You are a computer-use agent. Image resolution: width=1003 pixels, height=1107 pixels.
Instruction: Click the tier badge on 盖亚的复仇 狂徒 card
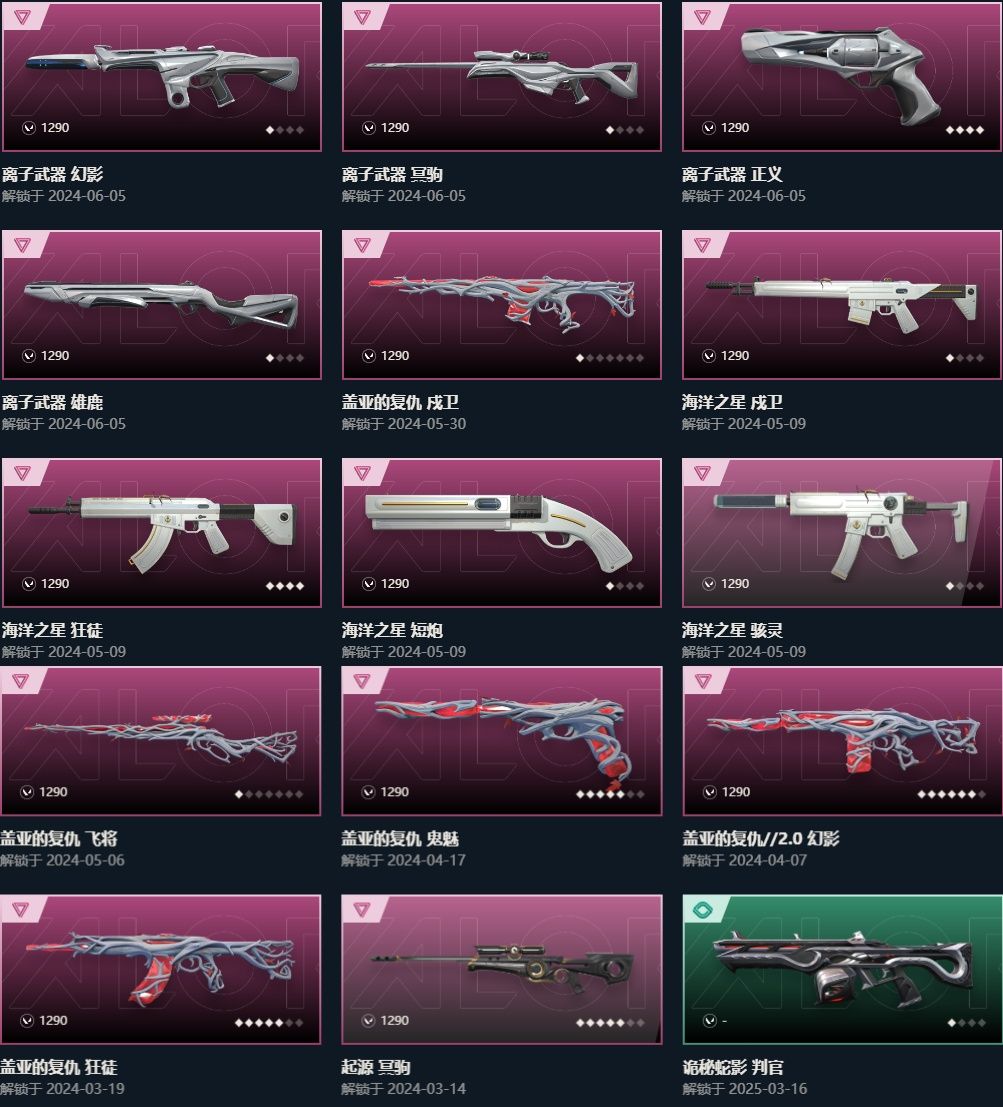(20, 909)
